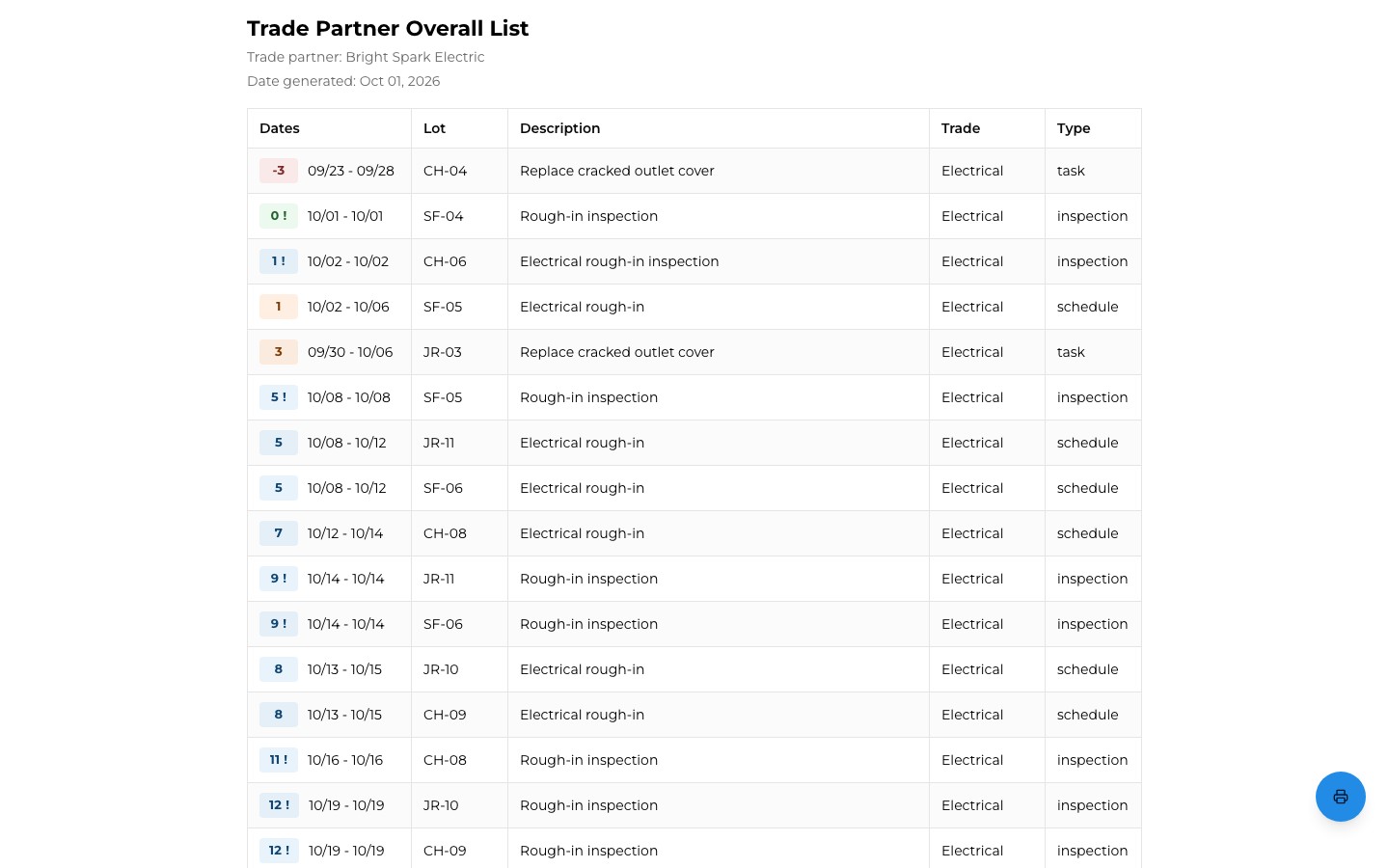Image resolution: width=1389 pixels, height=868 pixels.
Task: Click the "Trade Partner Overall List" heading
Action: [x=388, y=29]
